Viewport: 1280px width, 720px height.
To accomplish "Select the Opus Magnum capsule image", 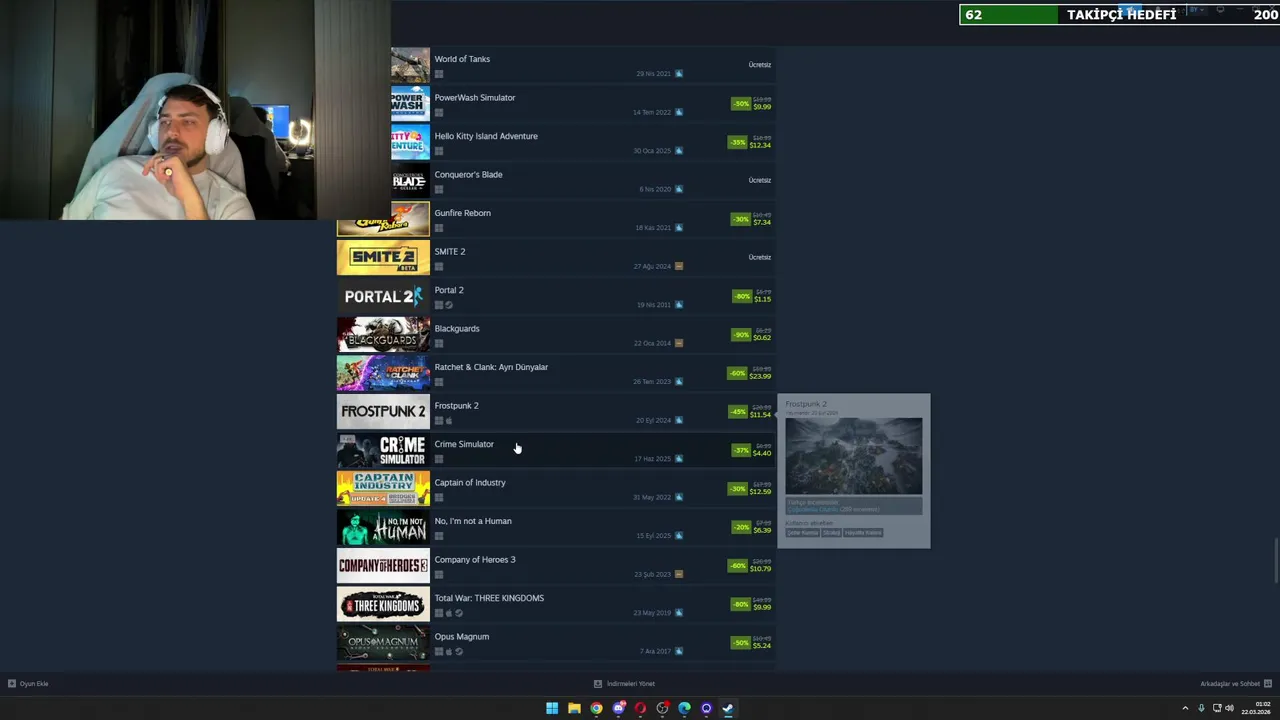I will click(383, 643).
